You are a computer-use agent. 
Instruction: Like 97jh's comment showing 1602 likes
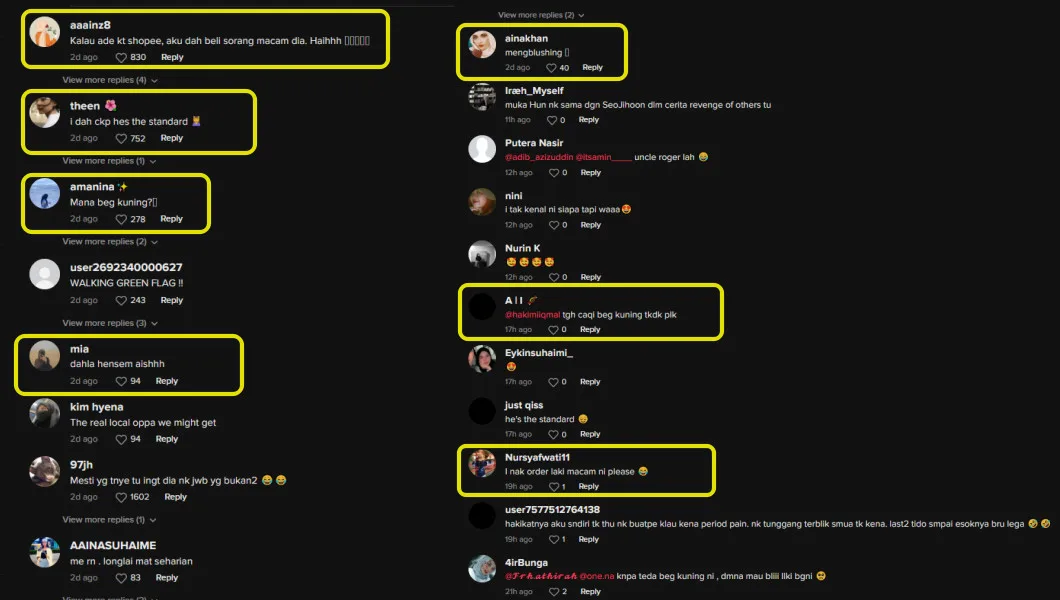pyautogui.click(x=121, y=497)
